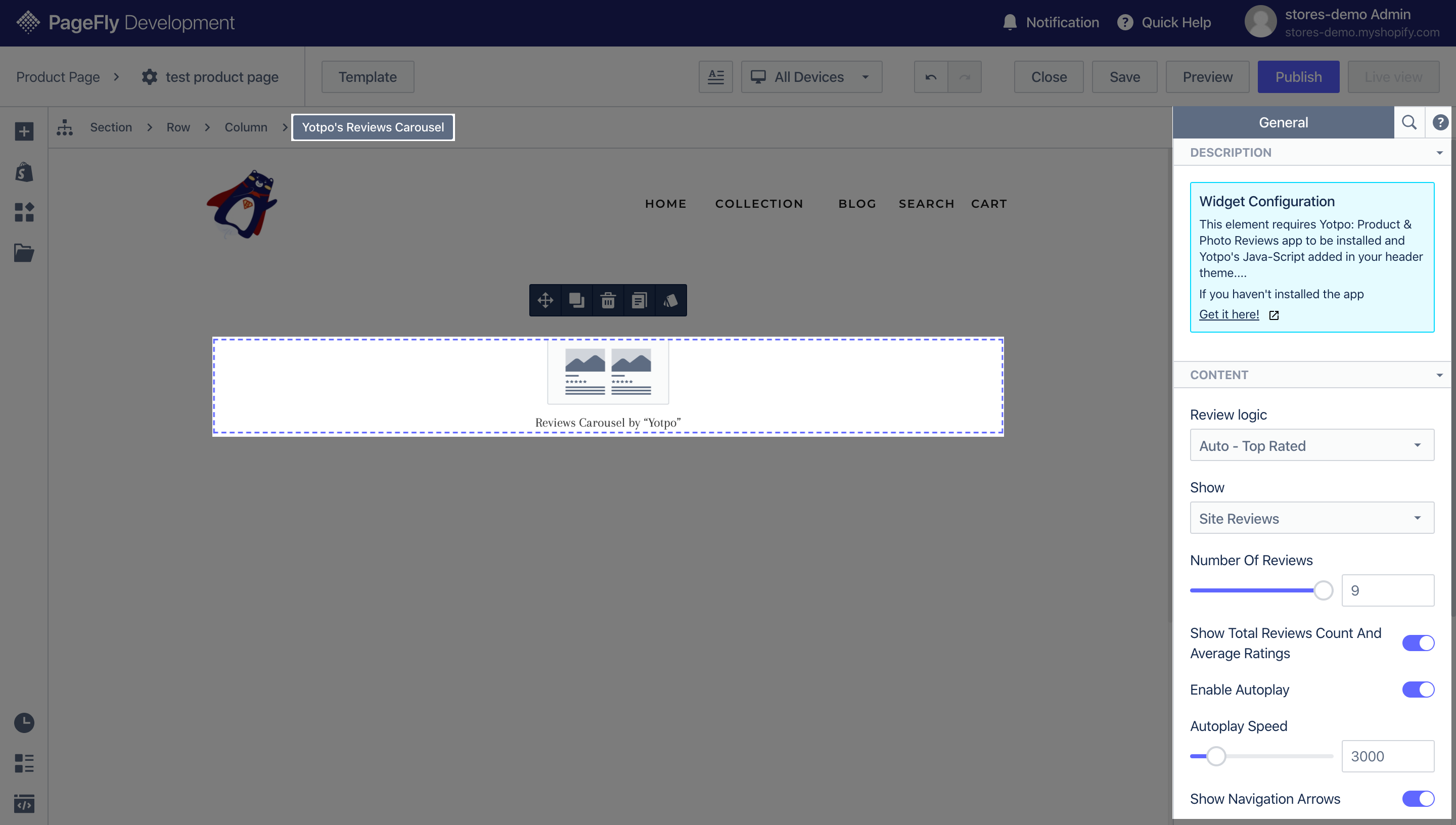1456x825 pixels.
Task: Go to Row breadcrumb
Action: (x=178, y=127)
